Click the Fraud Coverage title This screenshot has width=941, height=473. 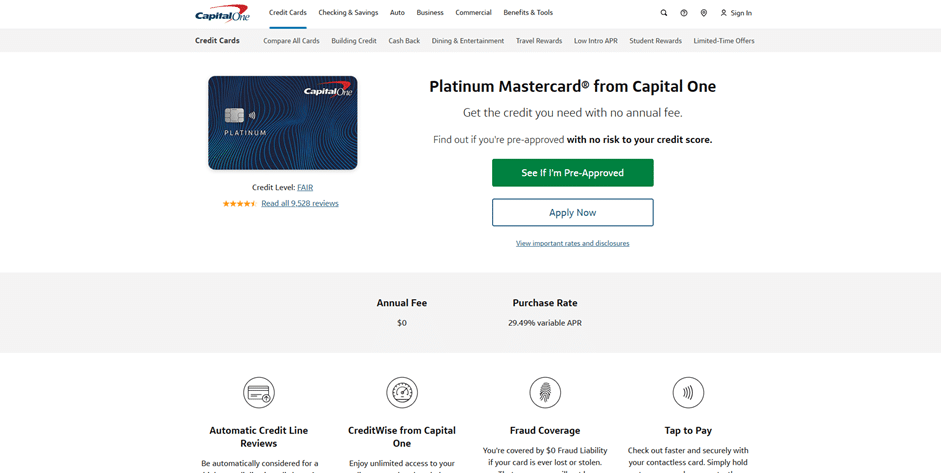[545, 430]
